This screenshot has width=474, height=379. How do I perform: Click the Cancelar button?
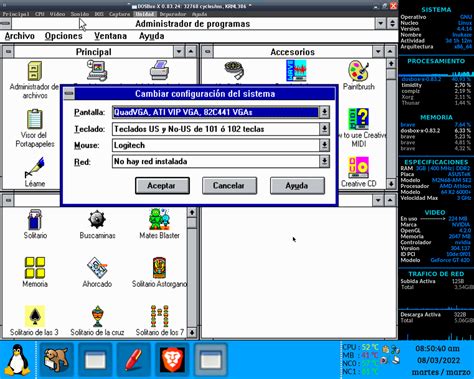229,186
